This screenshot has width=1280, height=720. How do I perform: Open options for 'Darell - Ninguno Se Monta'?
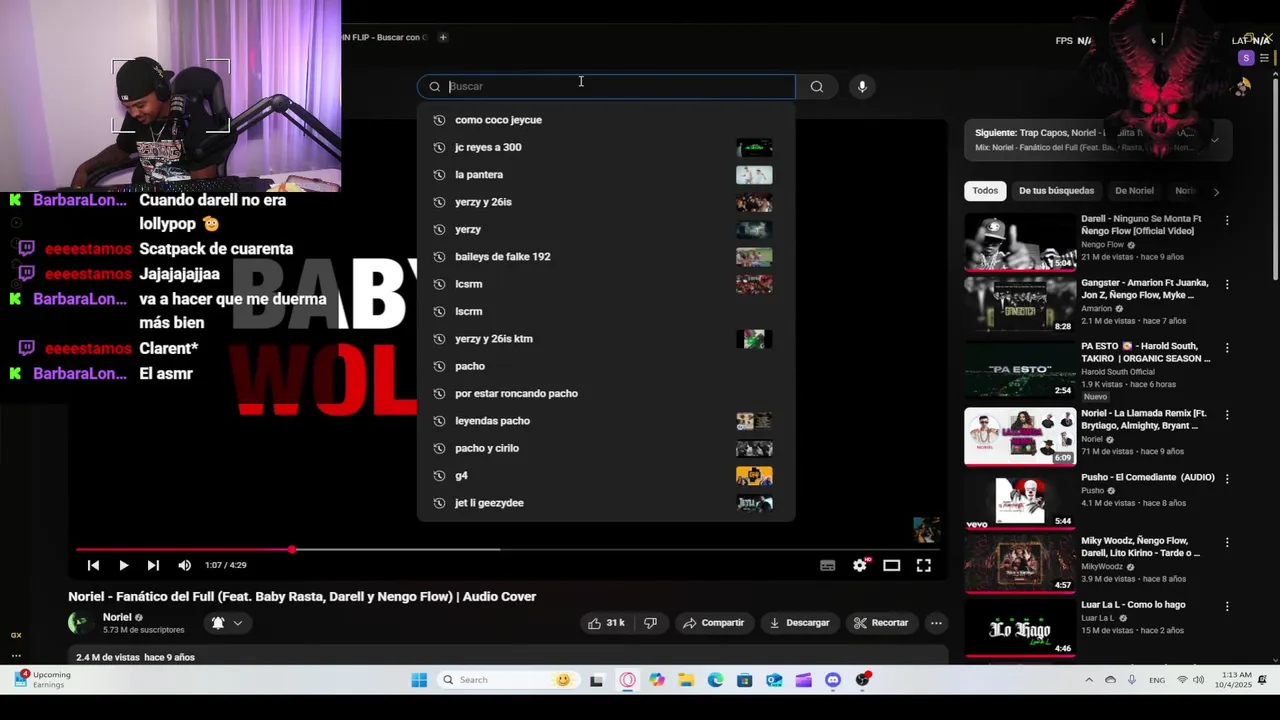1227,220
